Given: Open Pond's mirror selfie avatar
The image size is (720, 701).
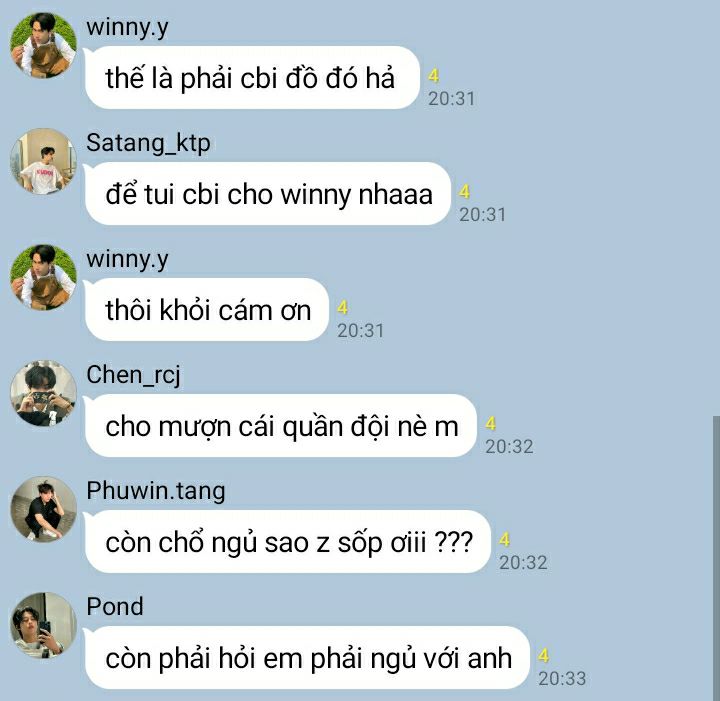Looking at the screenshot, I should coord(44,625).
